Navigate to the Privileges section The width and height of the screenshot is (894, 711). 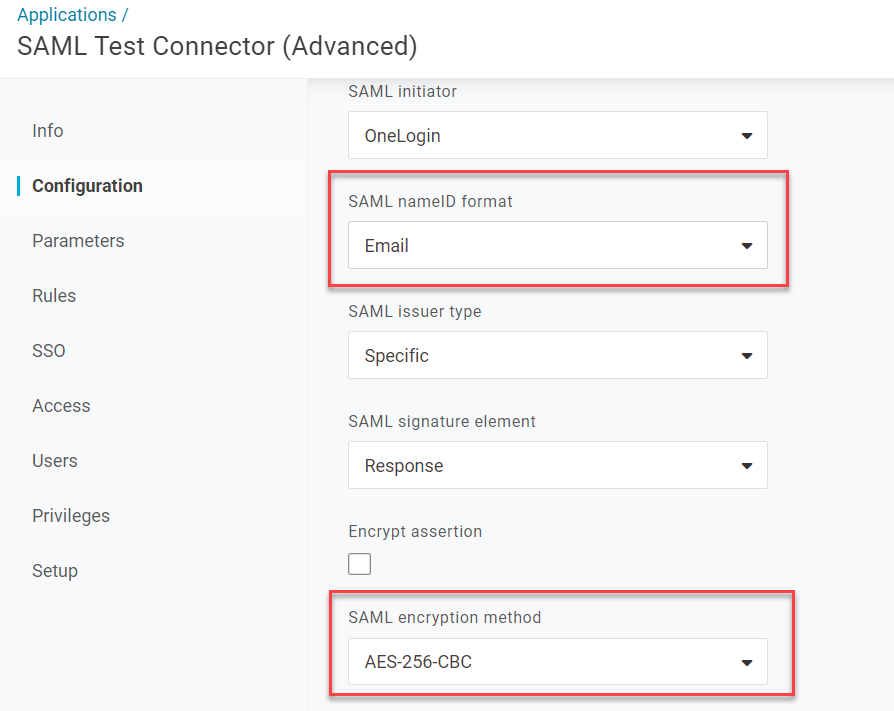coord(71,515)
